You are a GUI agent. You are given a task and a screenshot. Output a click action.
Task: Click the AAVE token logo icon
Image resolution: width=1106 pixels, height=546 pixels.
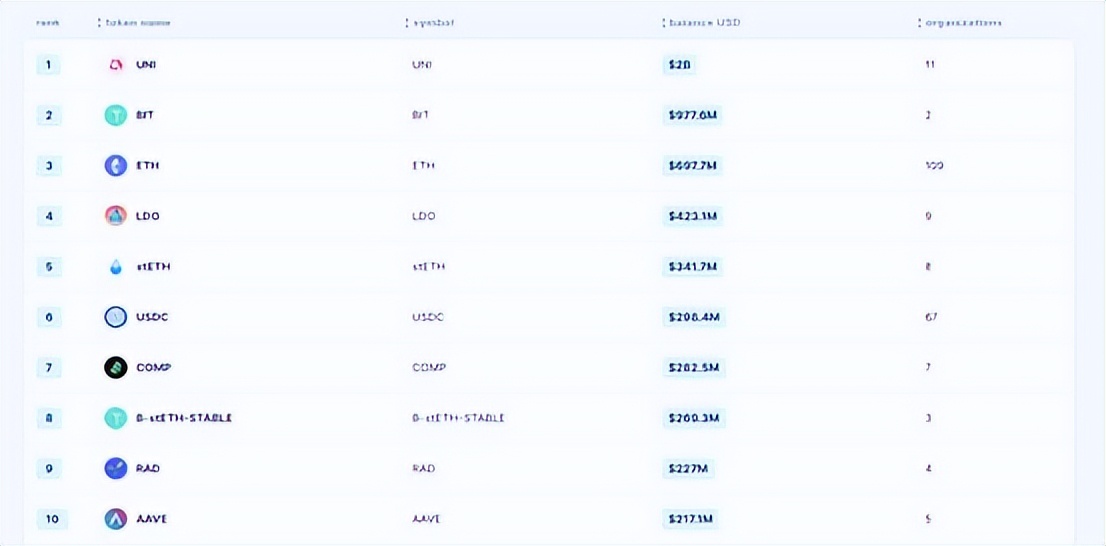pos(116,519)
